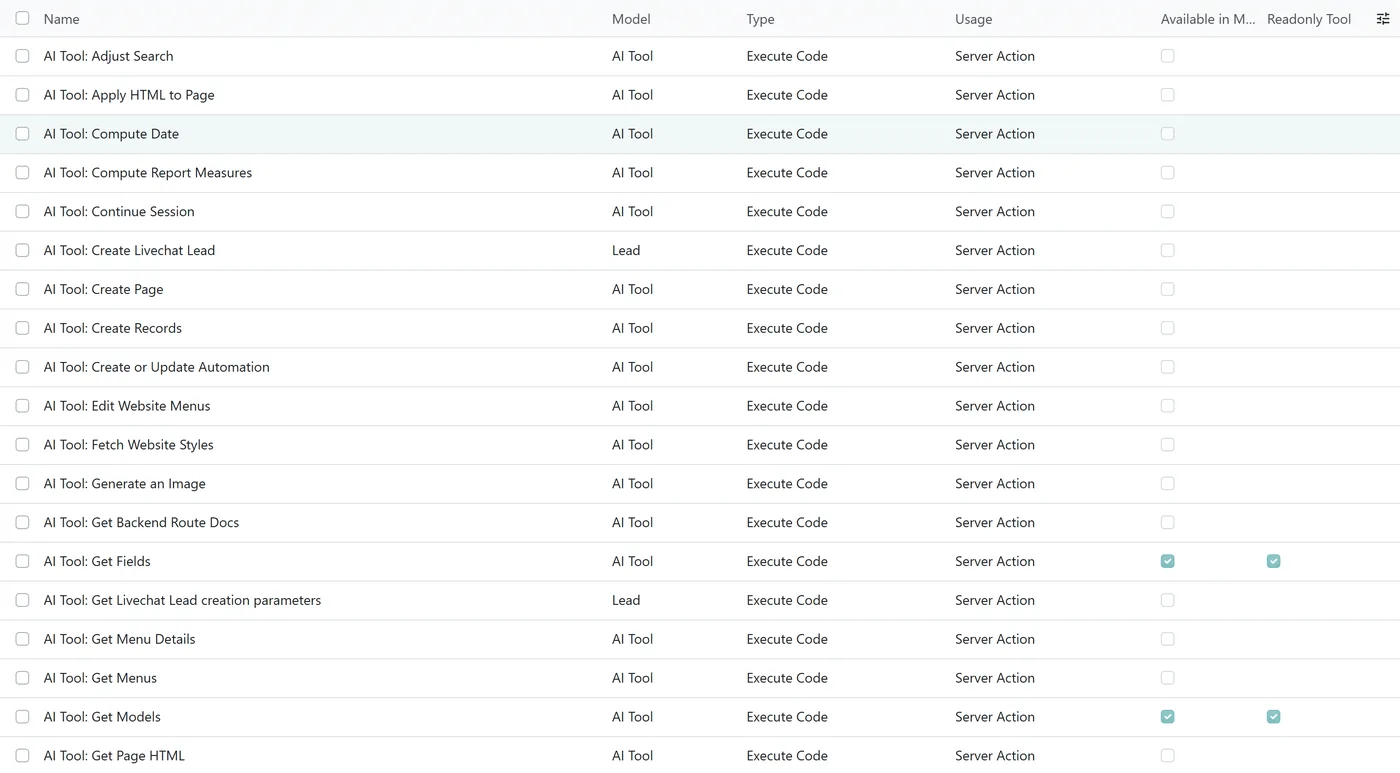Open AI Tool: Get Backend Route Docs
This screenshot has width=1400, height=773.
(x=141, y=523)
